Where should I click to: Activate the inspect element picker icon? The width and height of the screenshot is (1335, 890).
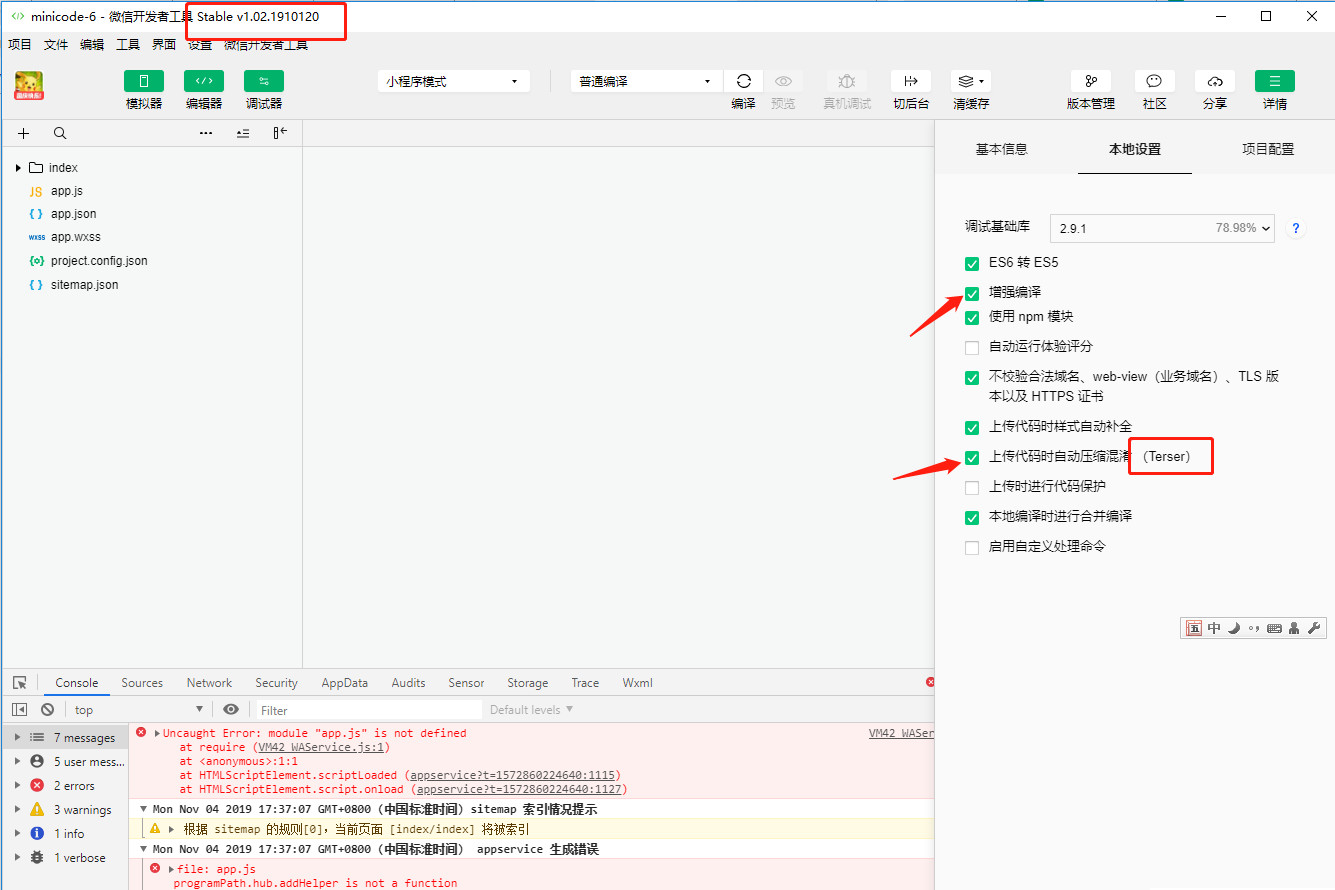19,683
